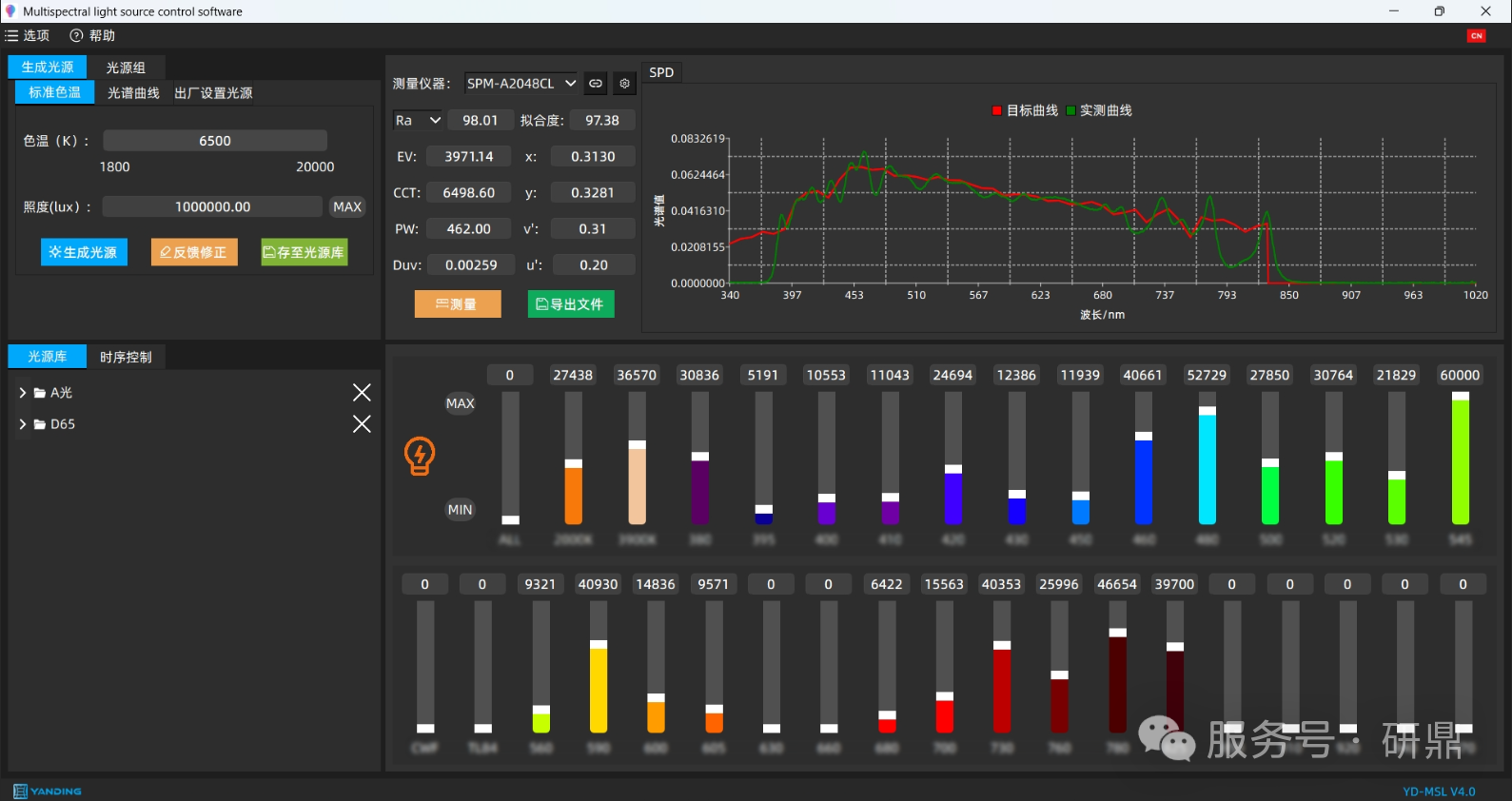Set all channels with MAX button
Viewport: 1512px width, 801px height.
(x=460, y=403)
